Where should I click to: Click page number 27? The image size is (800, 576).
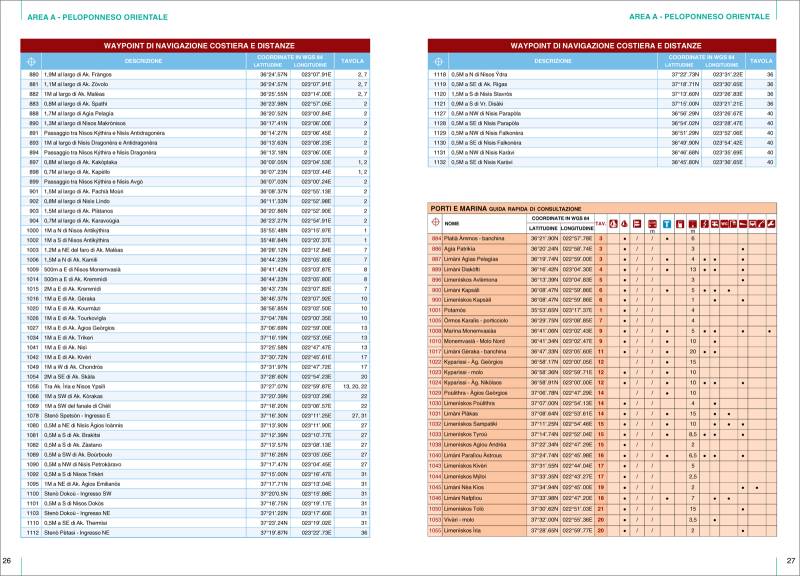point(791,560)
